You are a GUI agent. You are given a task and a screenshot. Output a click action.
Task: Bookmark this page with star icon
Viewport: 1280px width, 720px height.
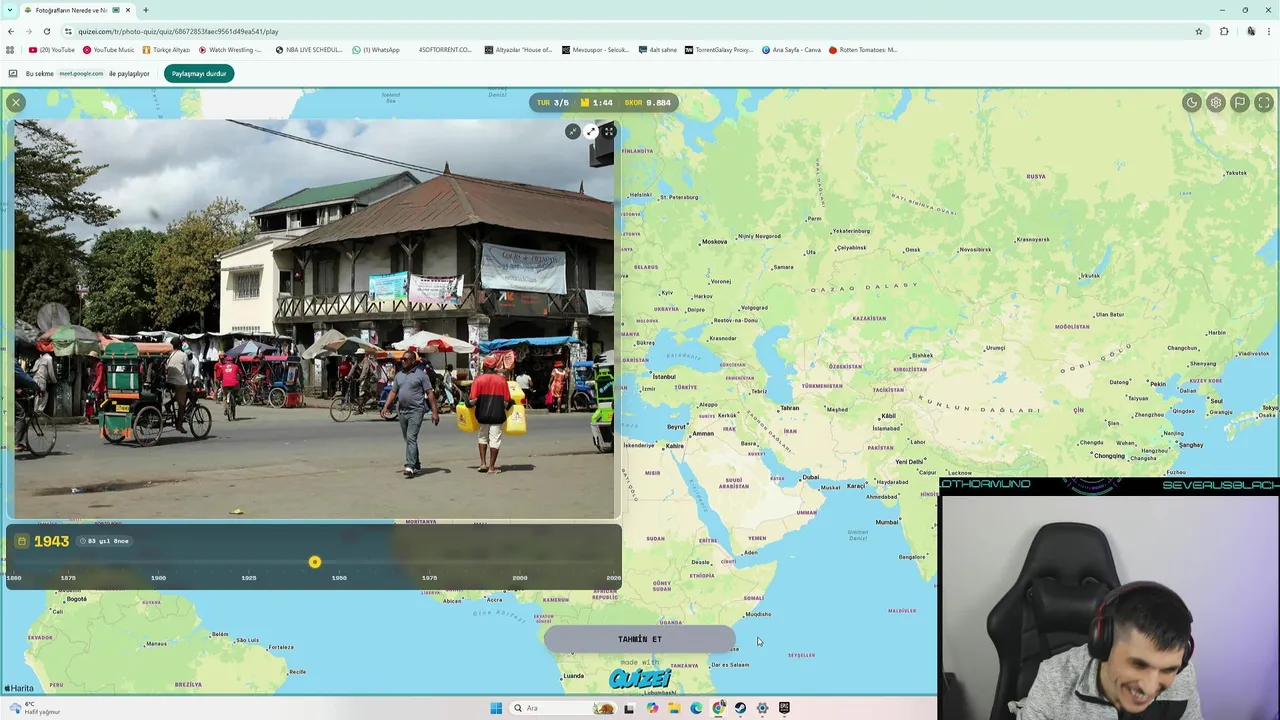coord(1199,31)
